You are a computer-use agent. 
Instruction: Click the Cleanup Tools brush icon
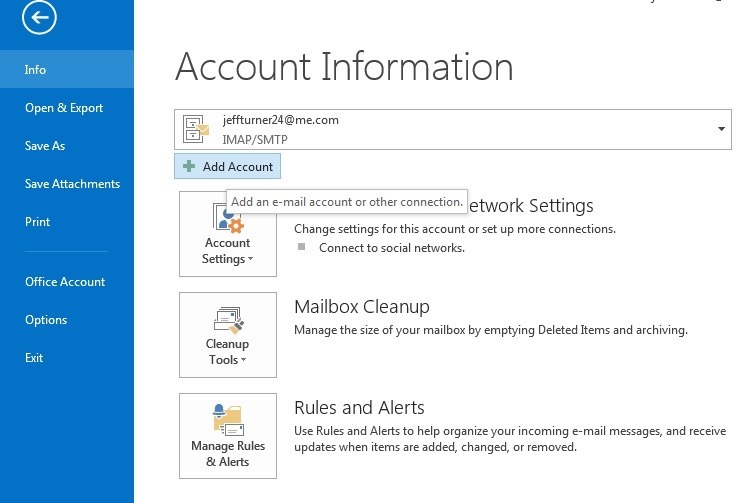coord(228,320)
